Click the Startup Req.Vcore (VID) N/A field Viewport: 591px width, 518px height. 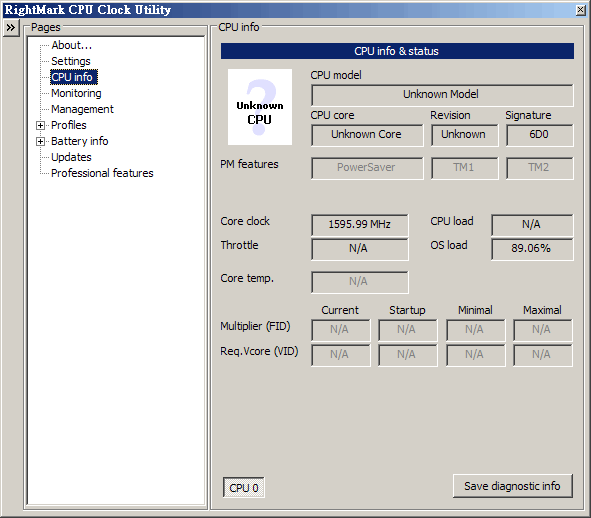click(x=407, y=355)
